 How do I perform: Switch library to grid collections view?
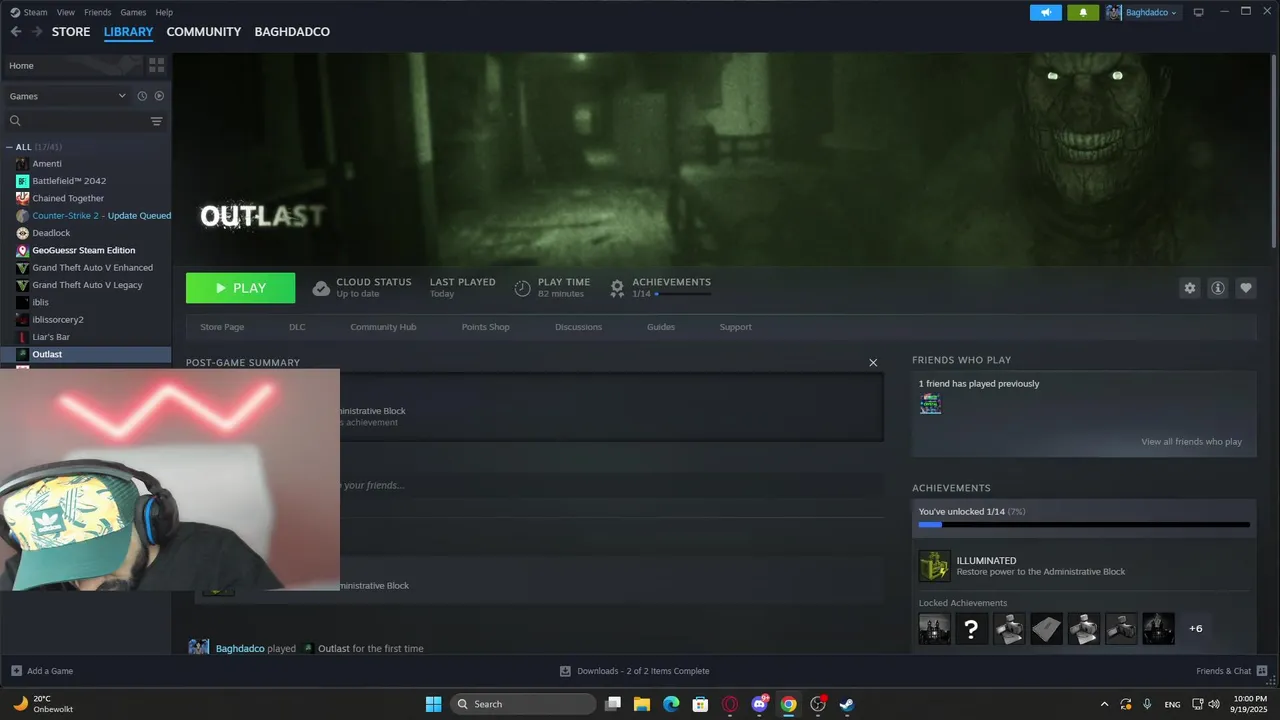(156, 65)
